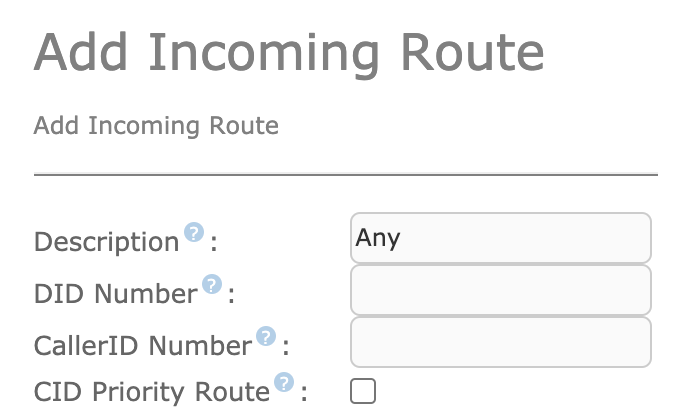Screen dimensions: 694x410
Task: Click the word 'Route' in the large heading
Action: click(x=472, y=53)
